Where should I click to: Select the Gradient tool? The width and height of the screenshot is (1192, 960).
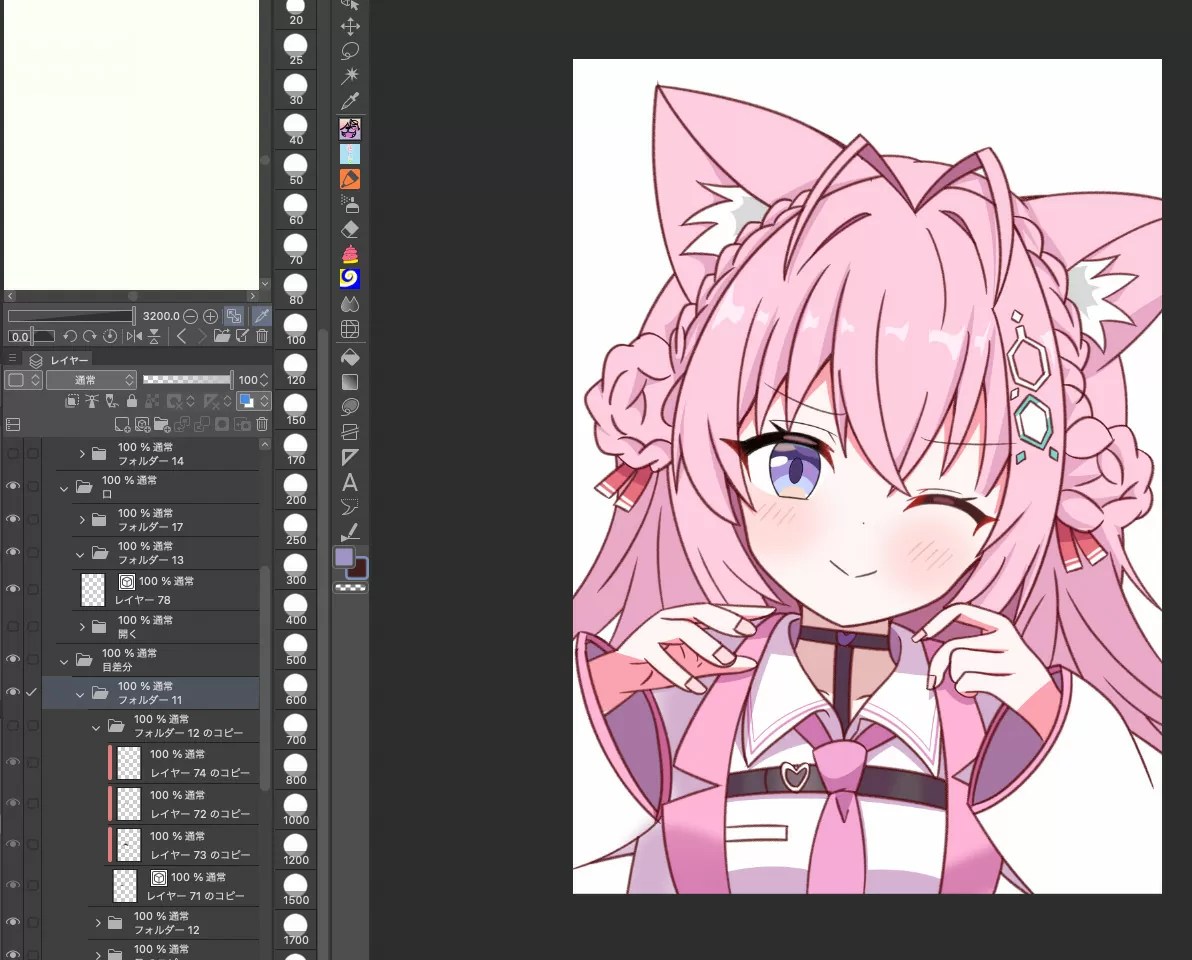coord(350,382)
